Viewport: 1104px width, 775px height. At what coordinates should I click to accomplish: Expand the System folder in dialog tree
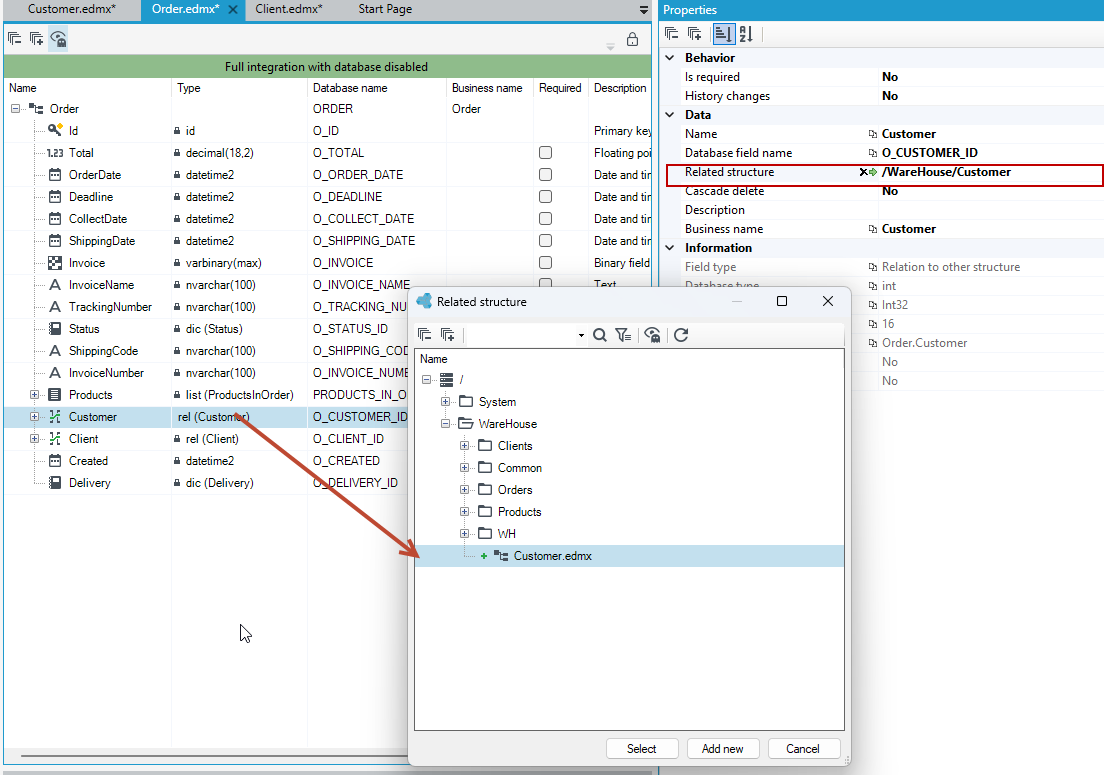445,402
